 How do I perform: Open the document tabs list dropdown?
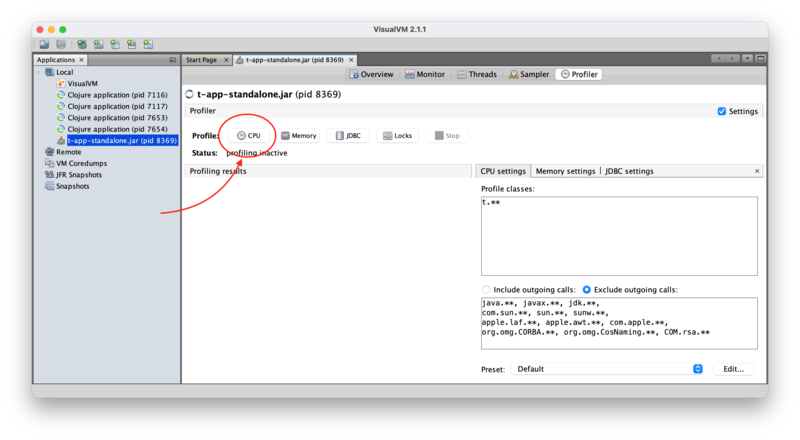coord(747,58)
